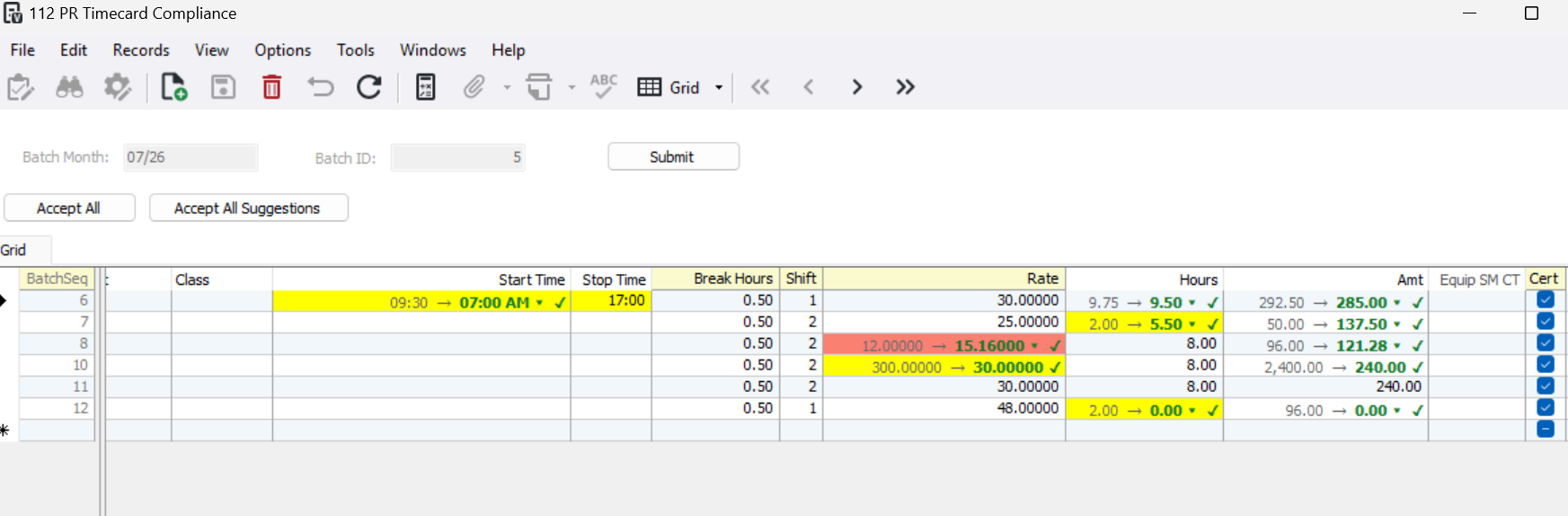
Task: Click the paperclip attachment icon
Action: tap(474, 87)
